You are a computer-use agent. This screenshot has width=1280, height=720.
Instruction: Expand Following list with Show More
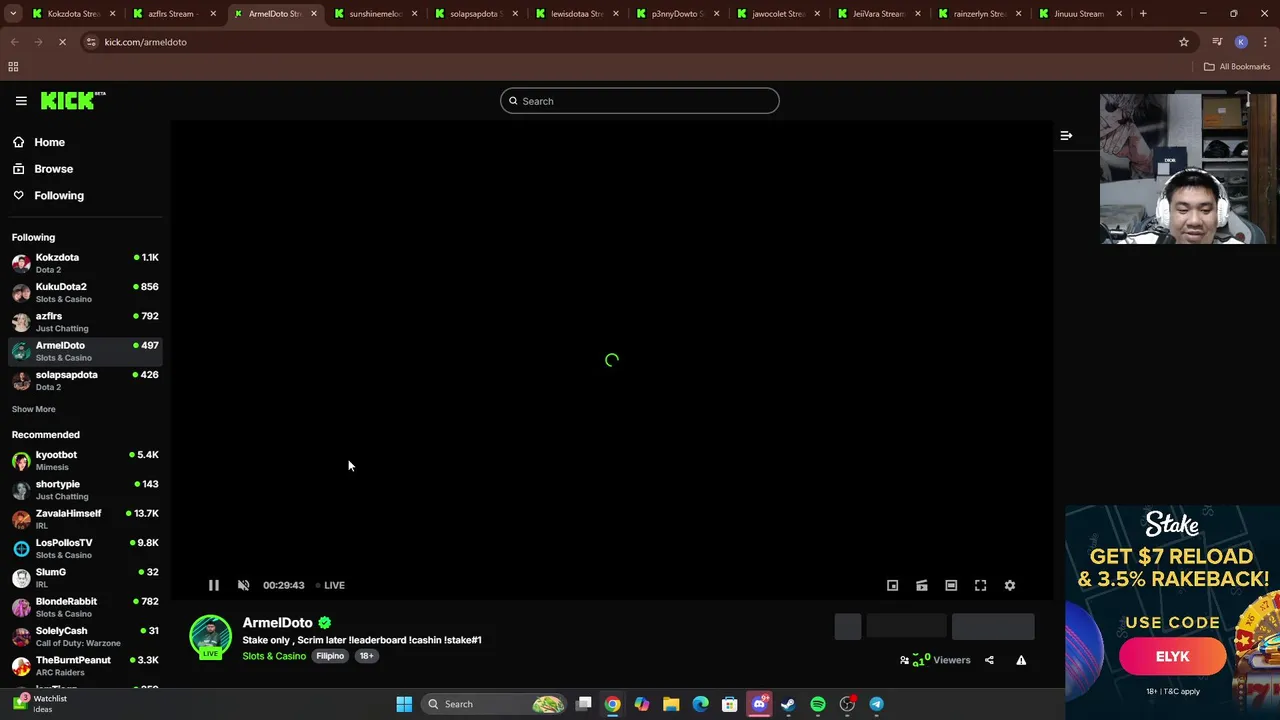(x=33, y=409)
